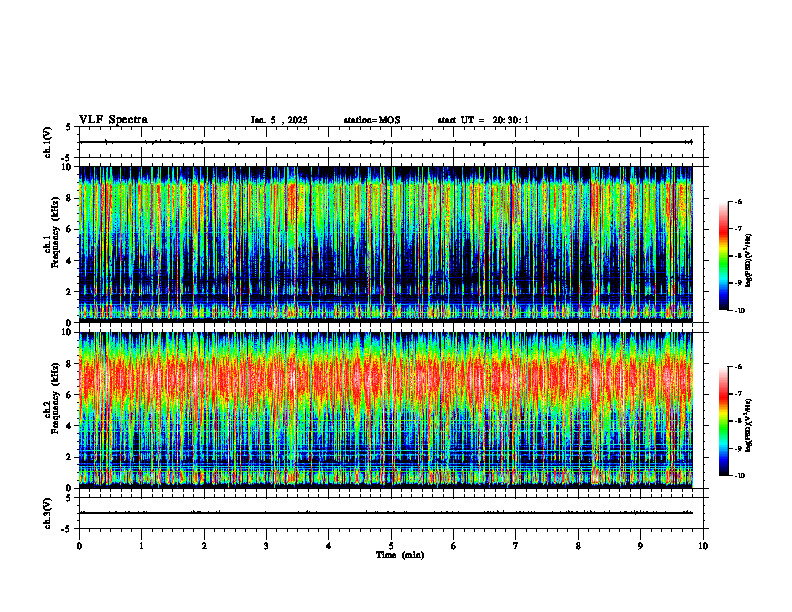Image resolution: width=792 pixels, height=612 pixels.
Task: Click the date "Jan. 5, 2025" in header
Action: 279,120
